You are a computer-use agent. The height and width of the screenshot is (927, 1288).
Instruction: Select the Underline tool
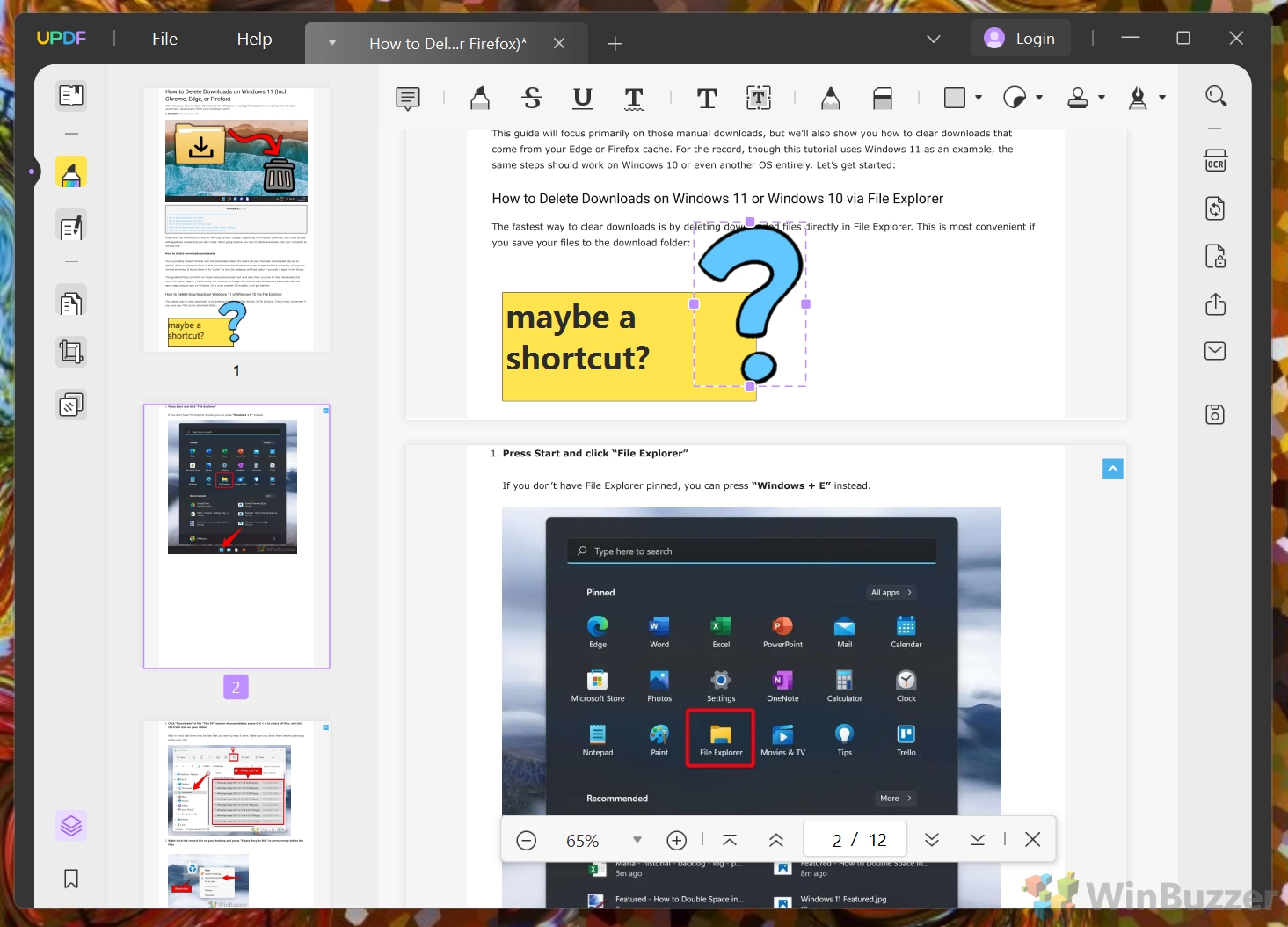click(x=583, y=98)
